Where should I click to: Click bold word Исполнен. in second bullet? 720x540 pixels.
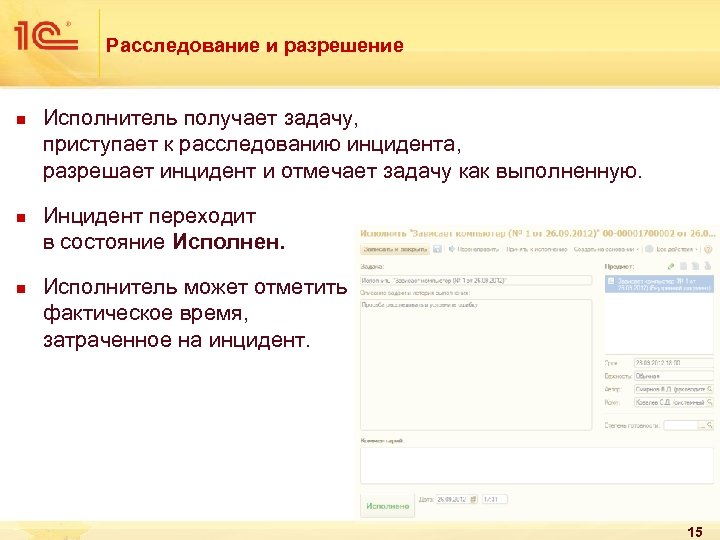click(x=229, y=242)
